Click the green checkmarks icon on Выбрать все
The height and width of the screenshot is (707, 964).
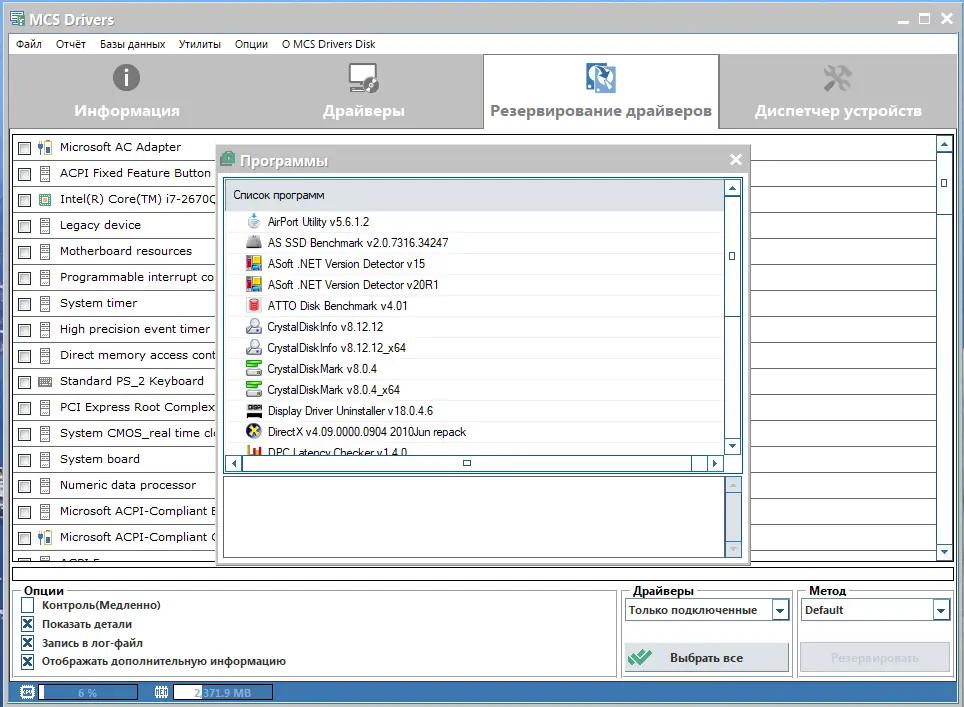coord(639,658)
